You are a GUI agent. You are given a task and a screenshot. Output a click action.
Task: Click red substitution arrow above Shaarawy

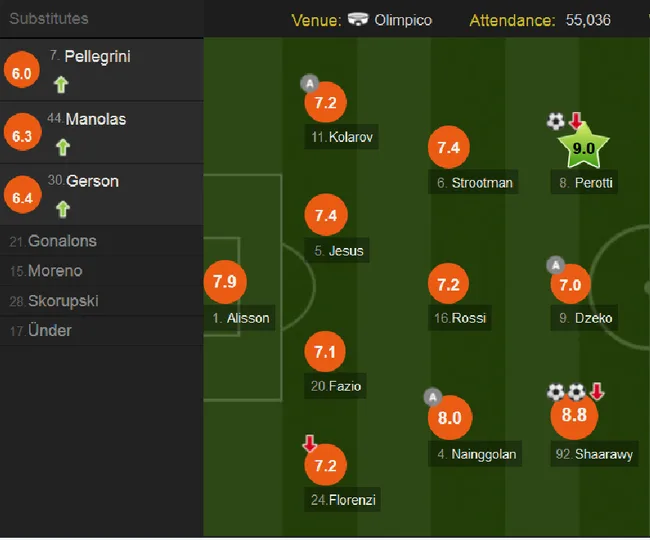click(x=597, y=391)
